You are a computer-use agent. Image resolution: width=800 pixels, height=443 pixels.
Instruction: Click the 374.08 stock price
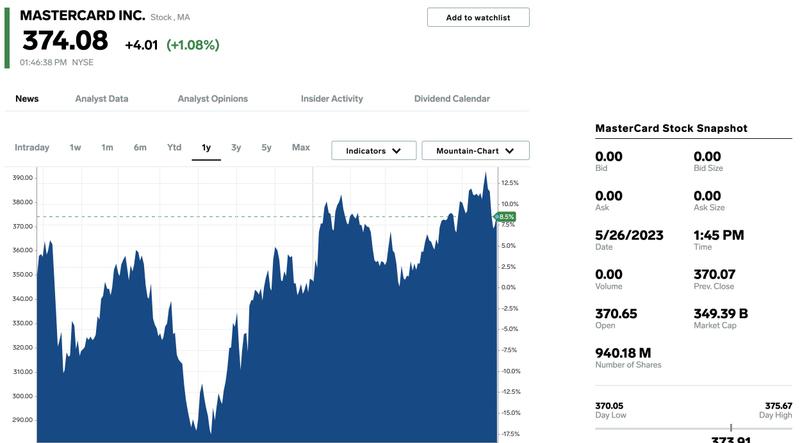tap(65, 40)
